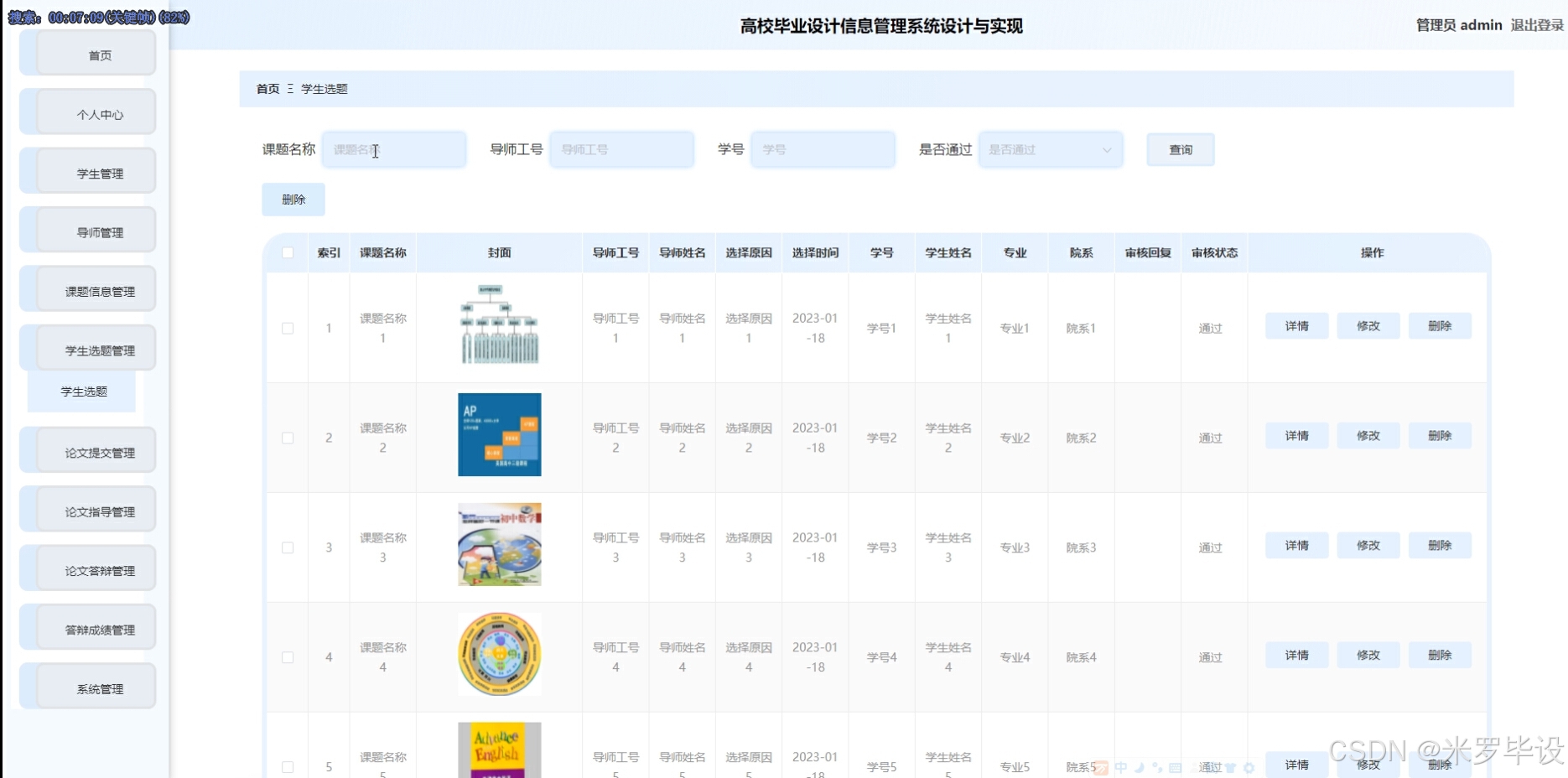The width and height of the screenshot is (1568, 778).
Task: Click 详情 for row 5
Action: click(1297, 765)
